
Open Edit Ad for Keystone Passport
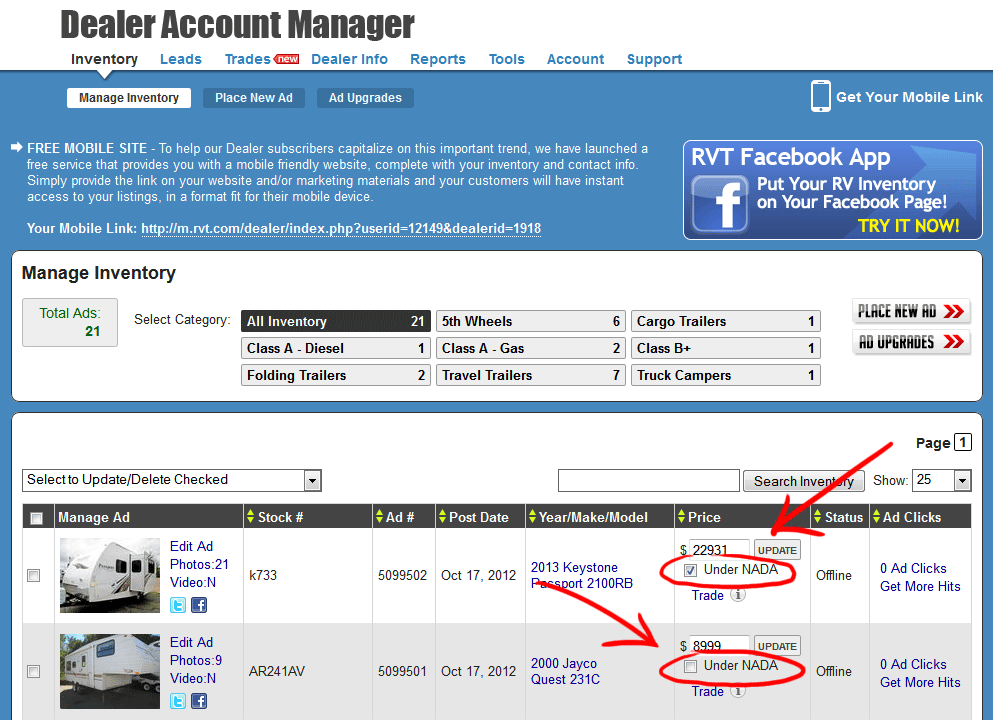click(x=191, y=546)
